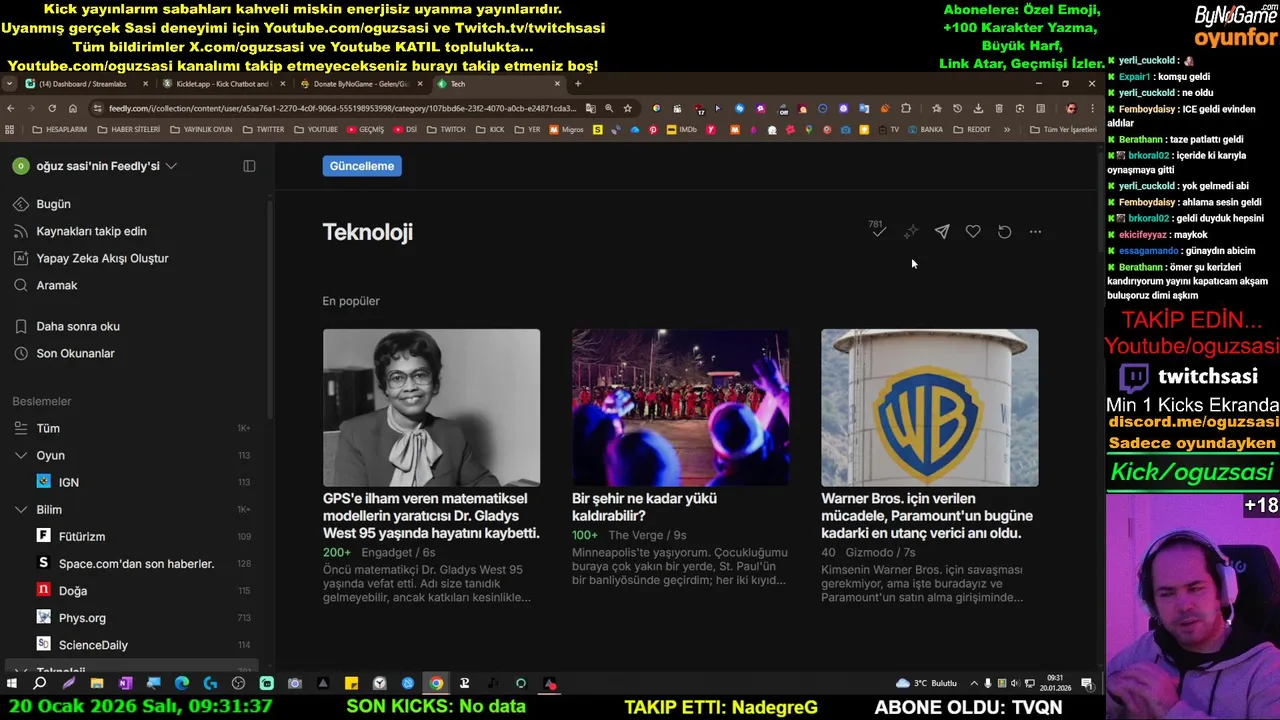The height and width of the screenshot is (720, 1280).
Task: Open Tüm Yer İşaretleri folder
Action: (1062, 130)
